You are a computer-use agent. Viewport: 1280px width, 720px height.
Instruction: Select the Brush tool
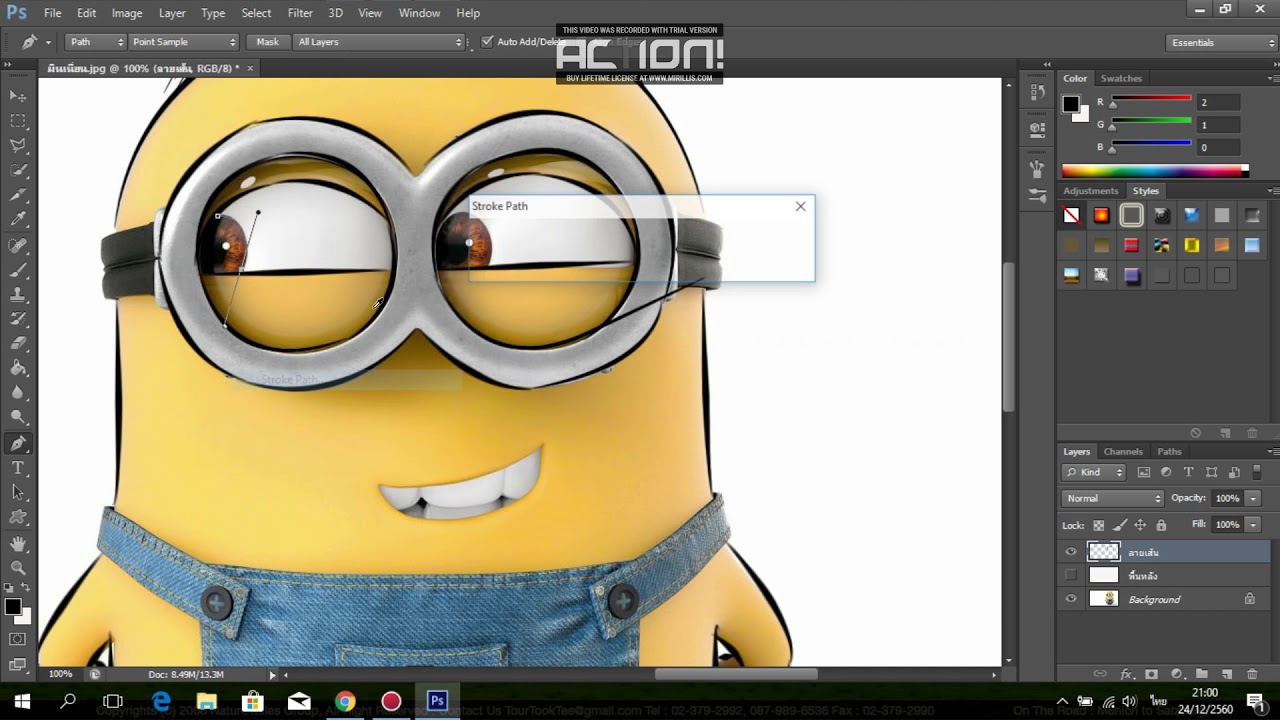pyautogui.click(x=18, y=270)
